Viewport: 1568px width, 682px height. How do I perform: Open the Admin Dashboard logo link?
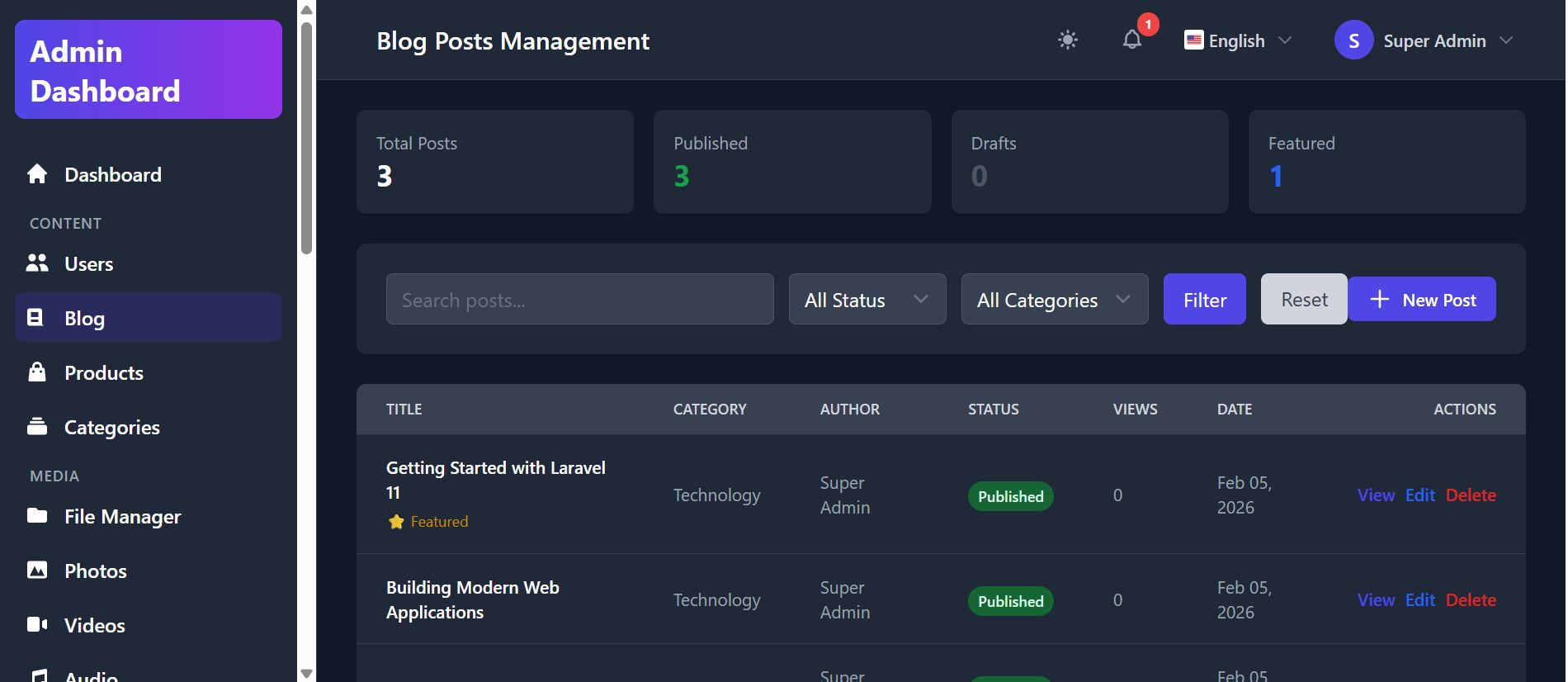(149, 70)
